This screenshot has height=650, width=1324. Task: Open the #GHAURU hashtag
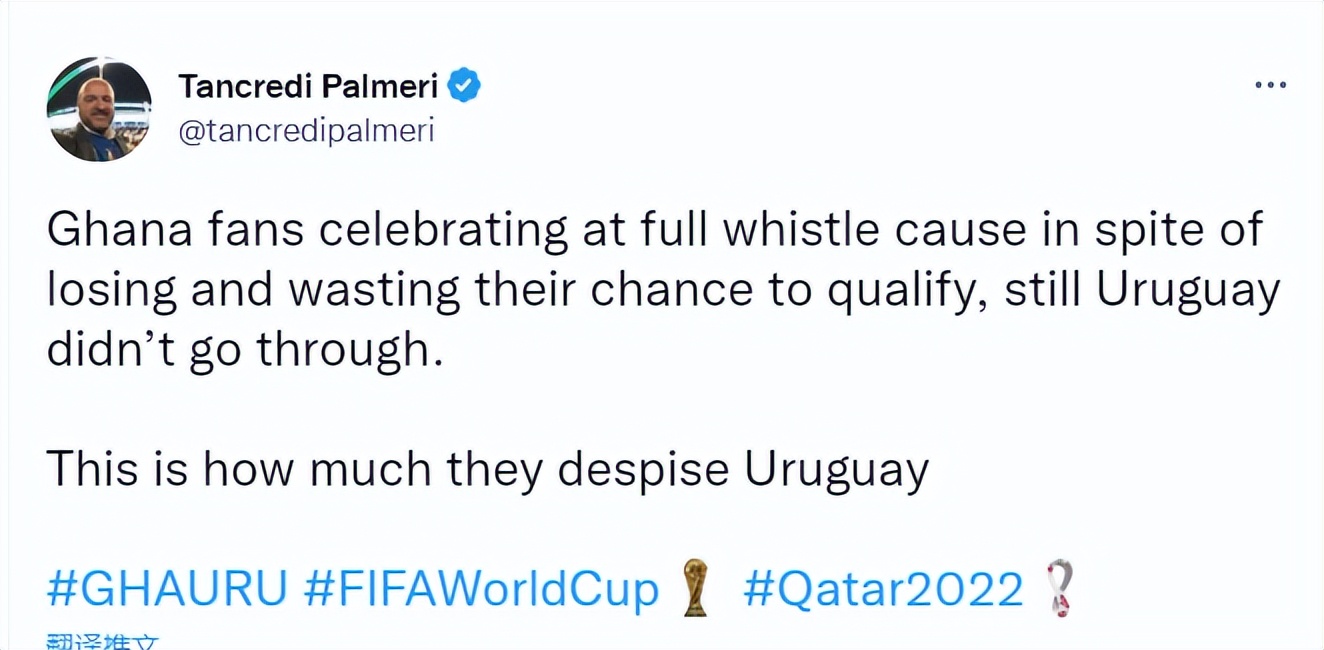165,589
